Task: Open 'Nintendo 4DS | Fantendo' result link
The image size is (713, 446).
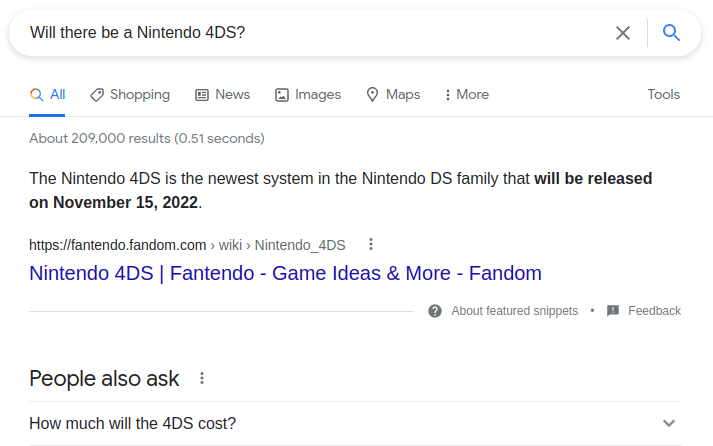Action: (x=286, y=273)
